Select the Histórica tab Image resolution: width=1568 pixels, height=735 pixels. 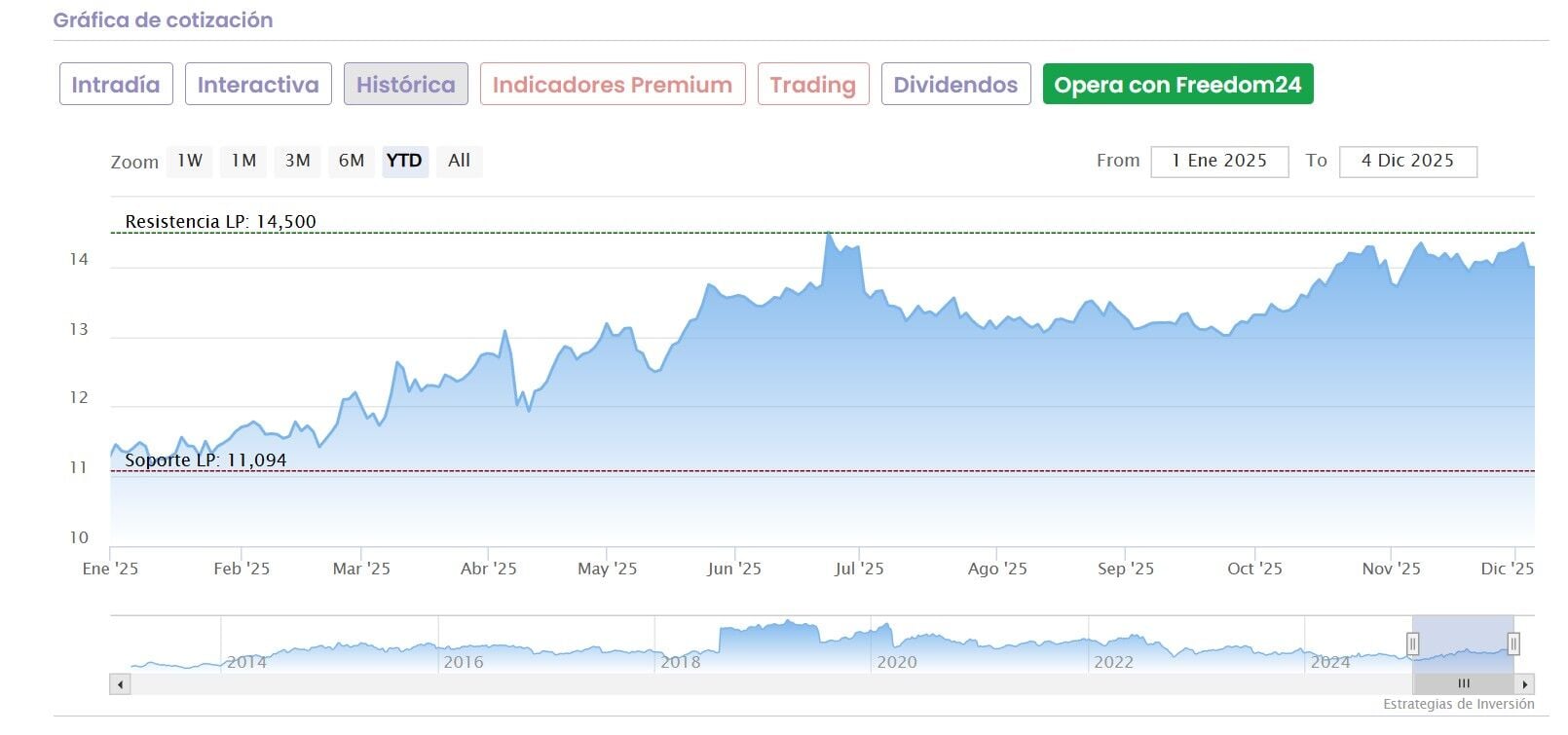pyautogui.click(x=405, y=85)
